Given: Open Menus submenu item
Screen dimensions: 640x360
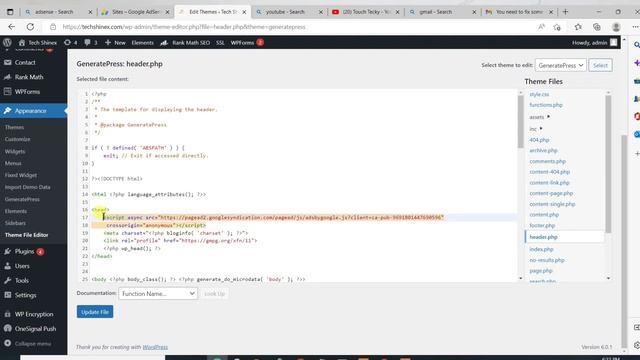Looking at the screenshot, I should tap(13, 163).
